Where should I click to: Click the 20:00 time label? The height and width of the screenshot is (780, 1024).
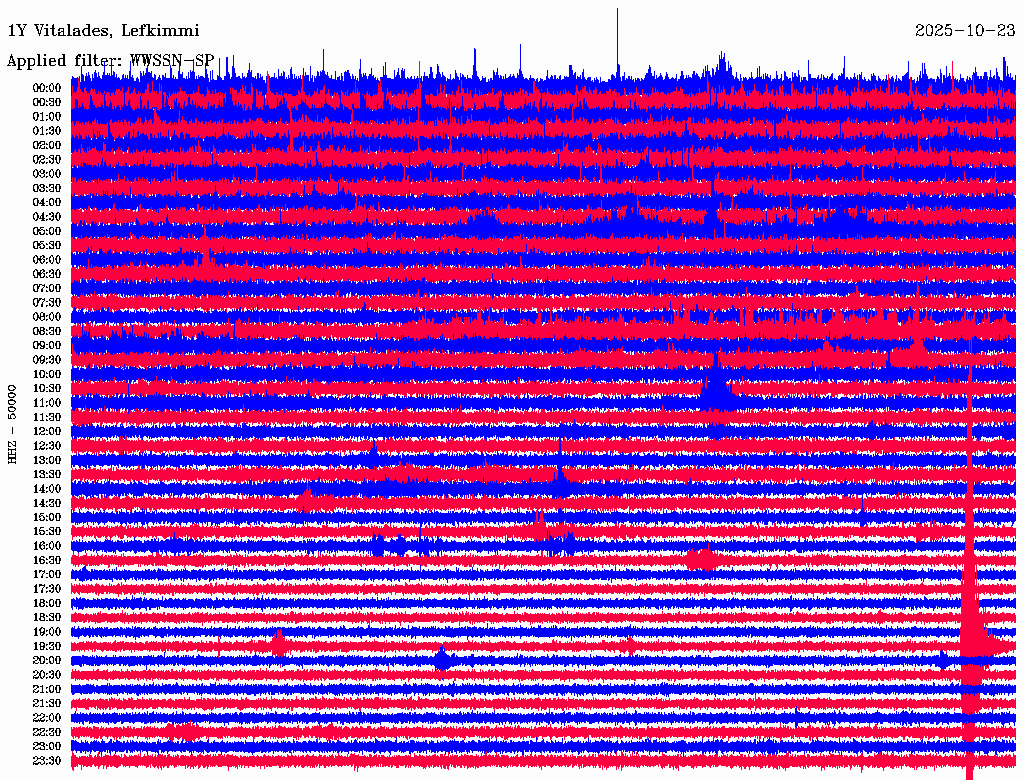[x=47, y=660]
